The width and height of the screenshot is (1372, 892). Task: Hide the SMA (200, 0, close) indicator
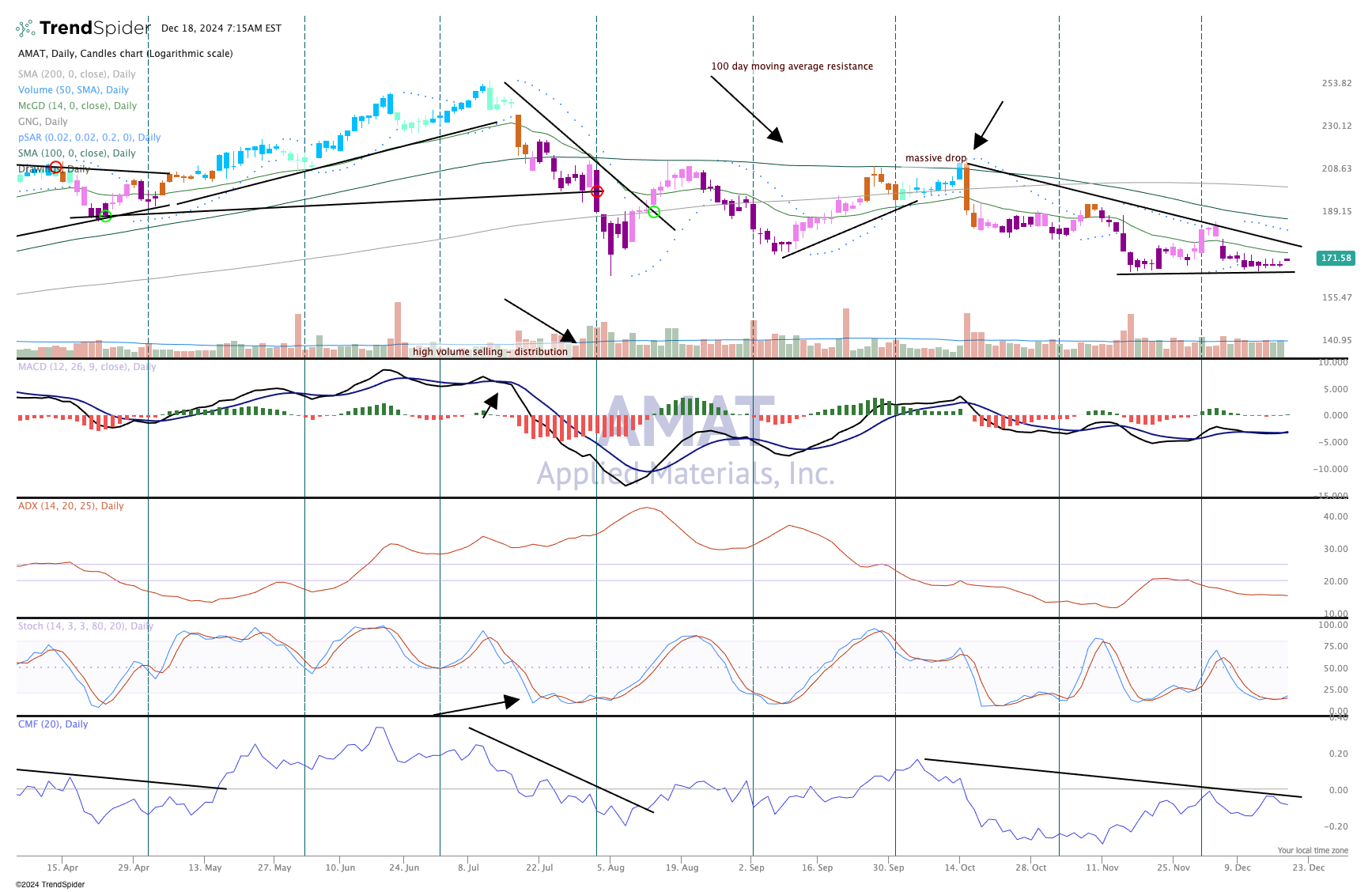[x=77, y=74]
